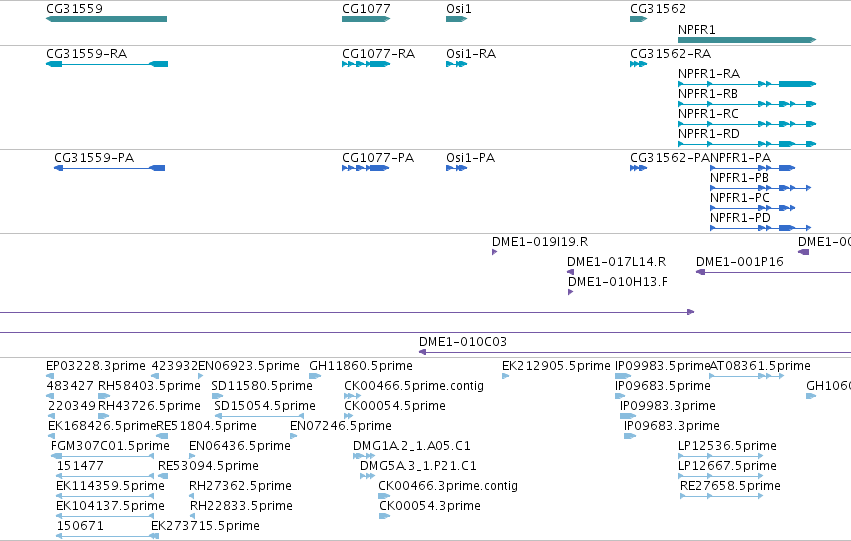851x541 pixels.
Task: Click the IP09683.3prime EST
Action: 630,436
